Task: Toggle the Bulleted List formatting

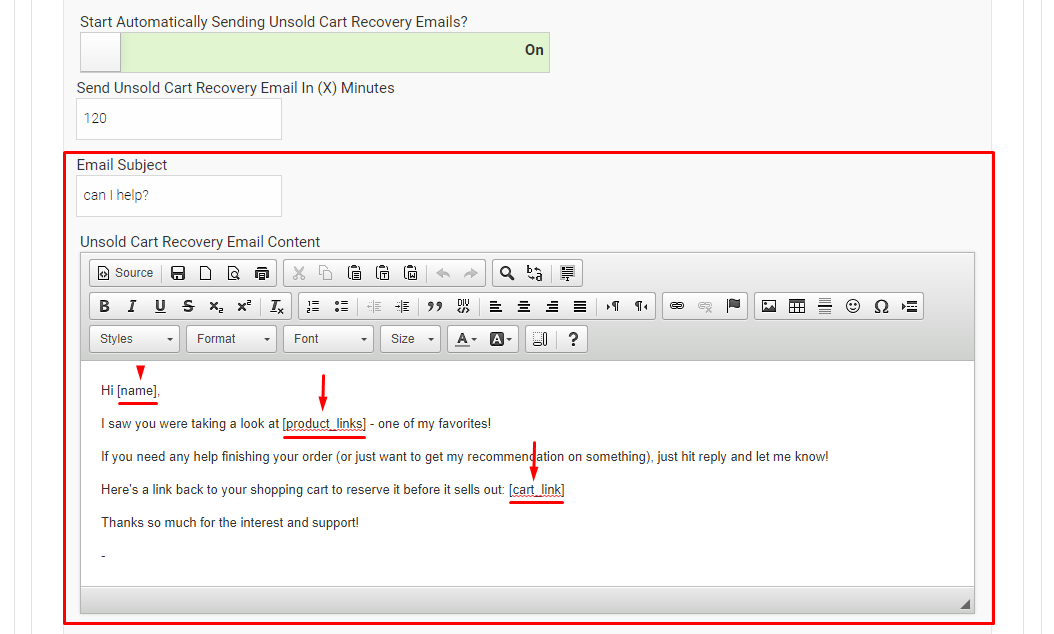Action: (x=338, y=306)
